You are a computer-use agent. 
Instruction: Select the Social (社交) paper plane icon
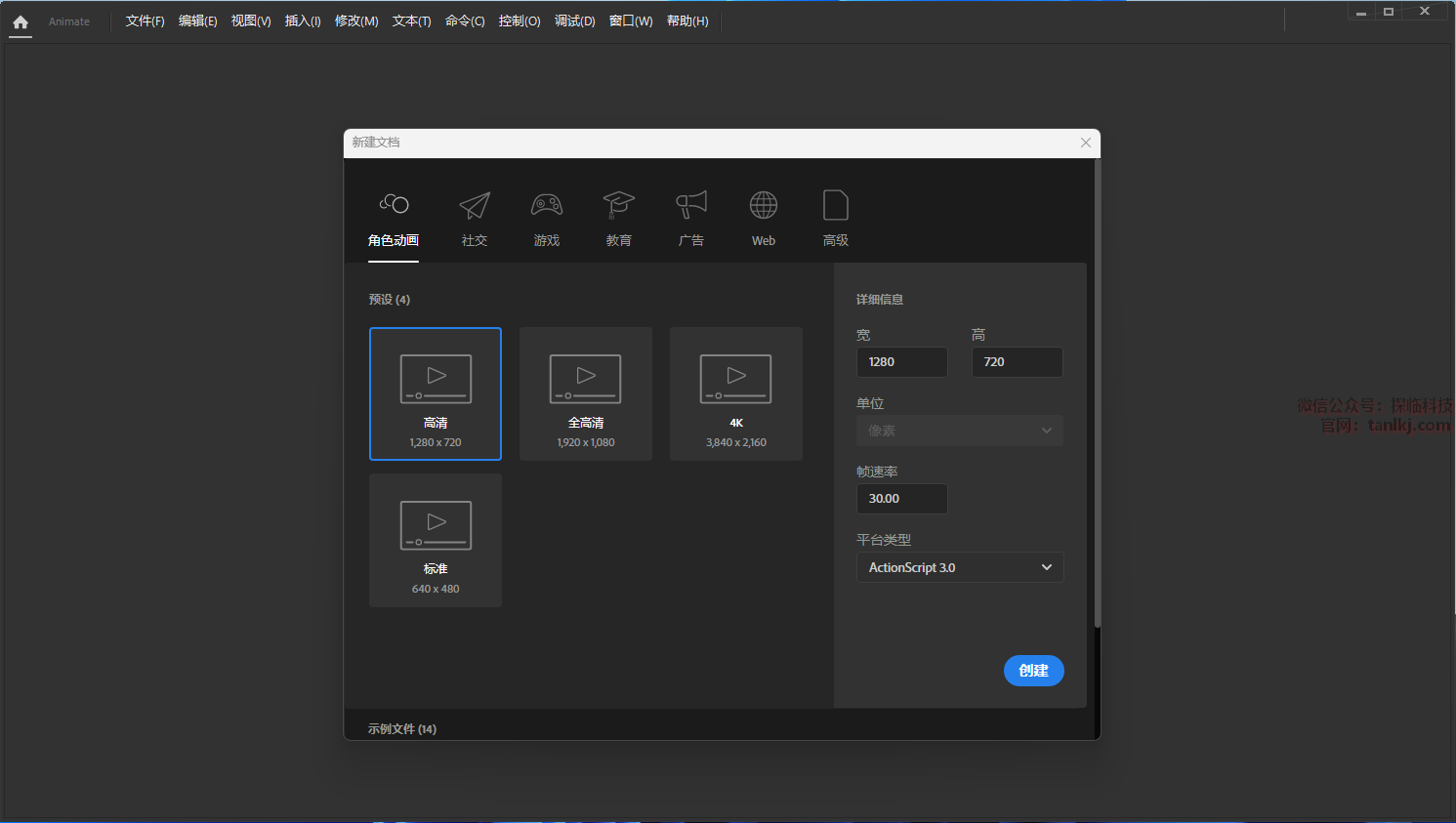[x=475, y=205]
